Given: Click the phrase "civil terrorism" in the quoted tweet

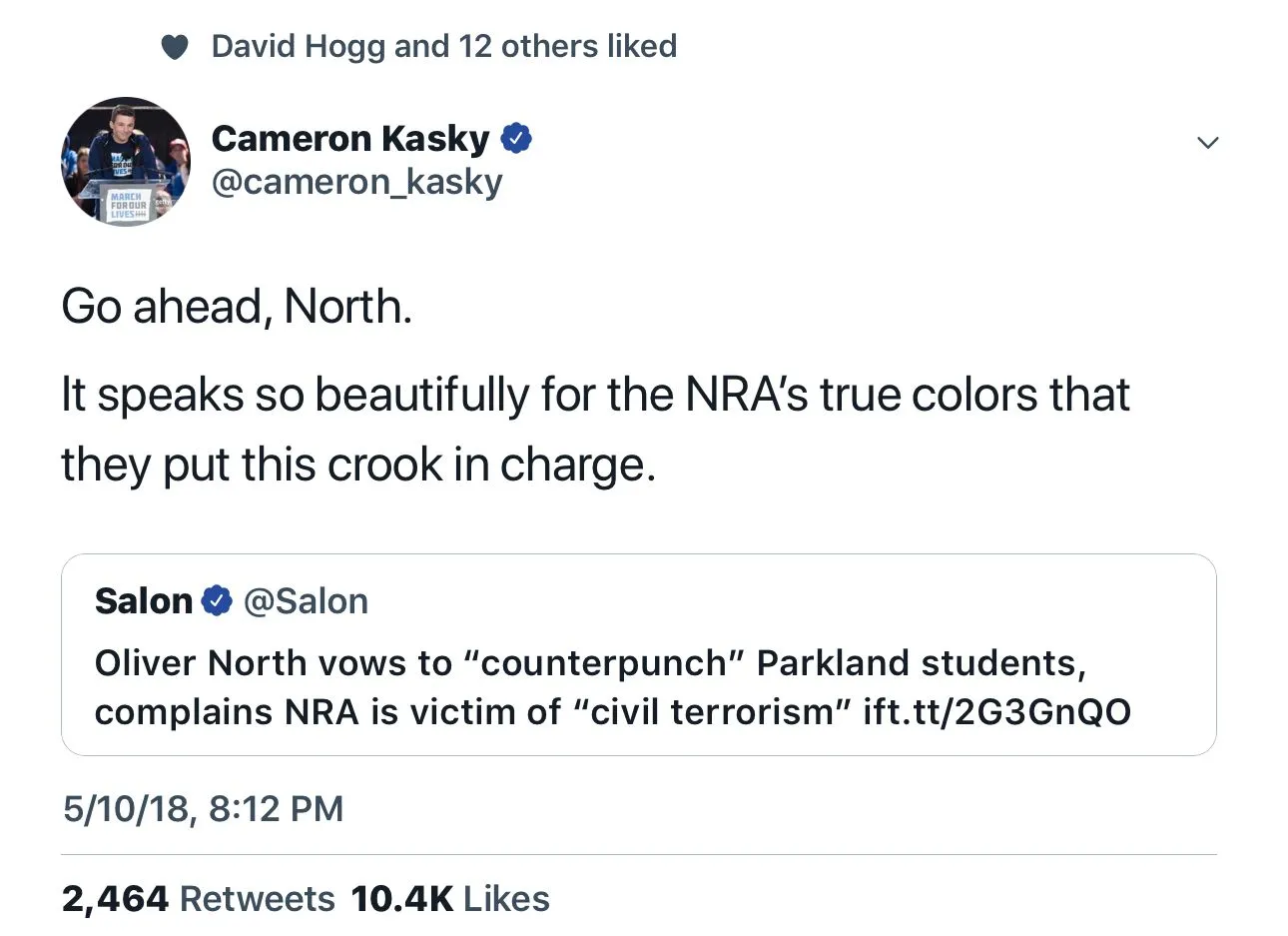Looking at the screenshot, I should point(720,712).
